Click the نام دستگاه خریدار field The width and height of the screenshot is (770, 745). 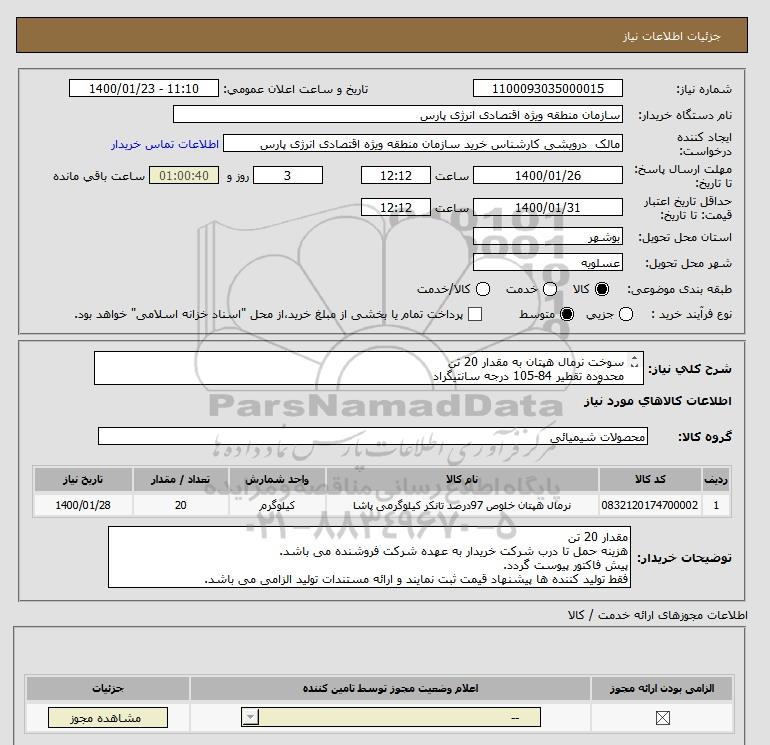(398, 115)
